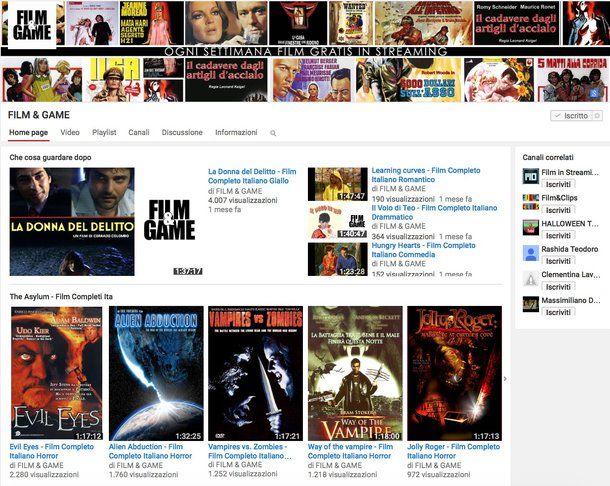
Task: Switch to Home page tab
Action: (28, 132)
